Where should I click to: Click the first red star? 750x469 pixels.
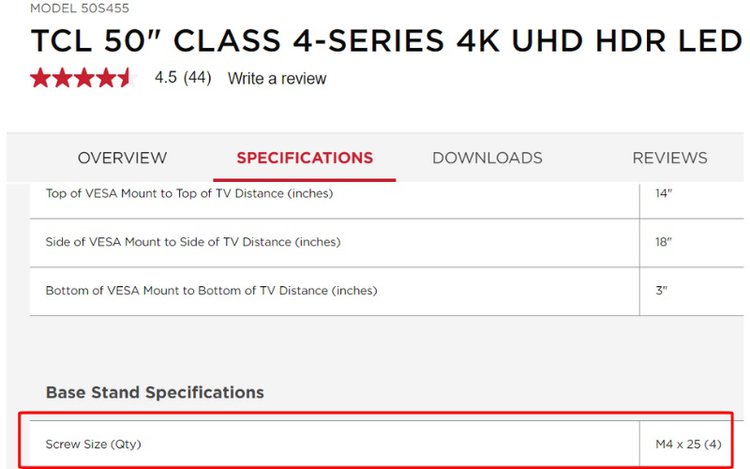[41, 78]
